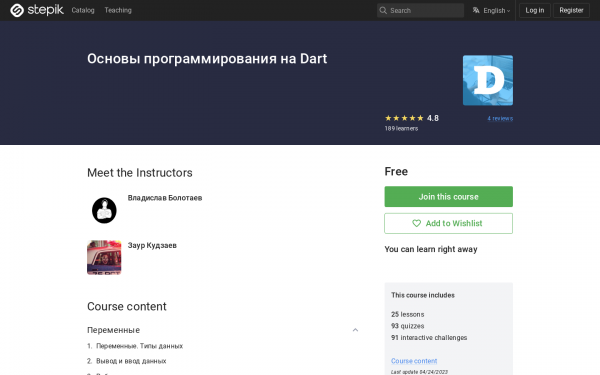This screenshot has width=600, height=375.
Task: Click the Dart course logo thumbnail
Action: tap(488, 80)
